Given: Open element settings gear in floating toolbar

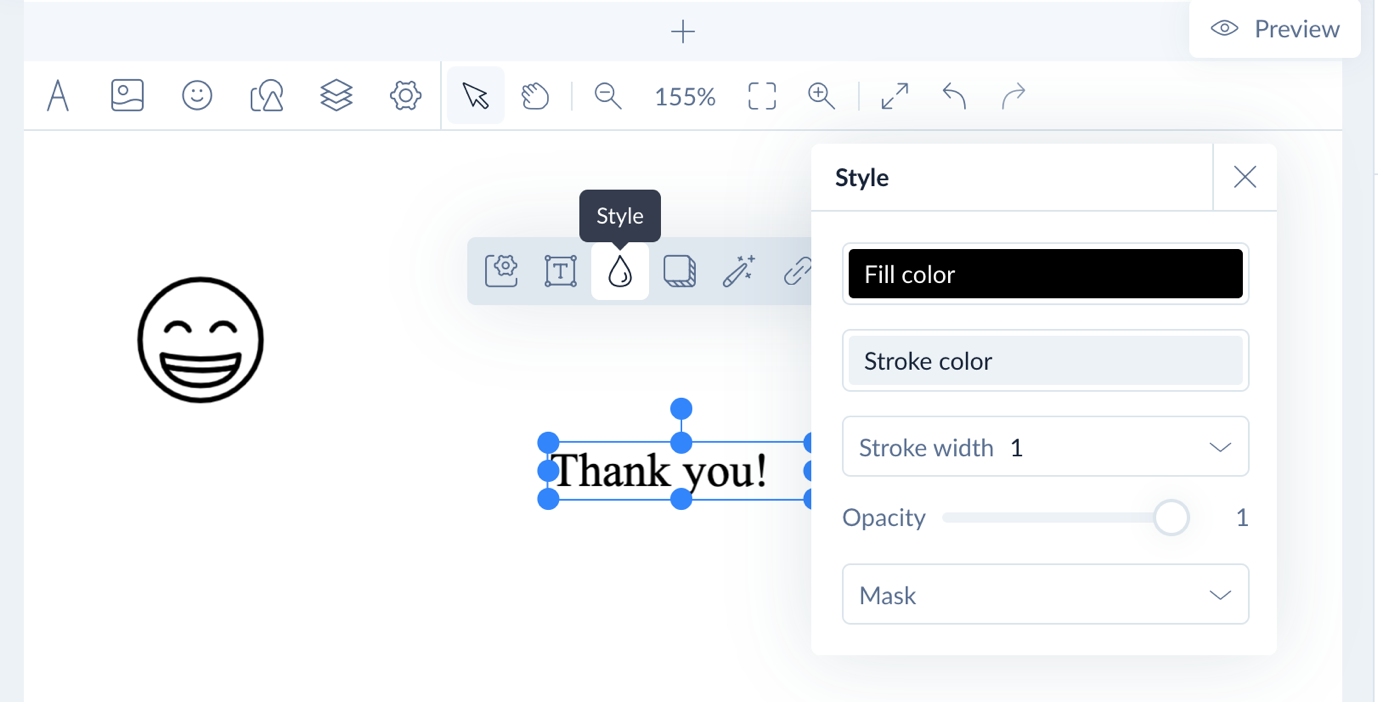Looking at the screenshot, I should point(501,271).
